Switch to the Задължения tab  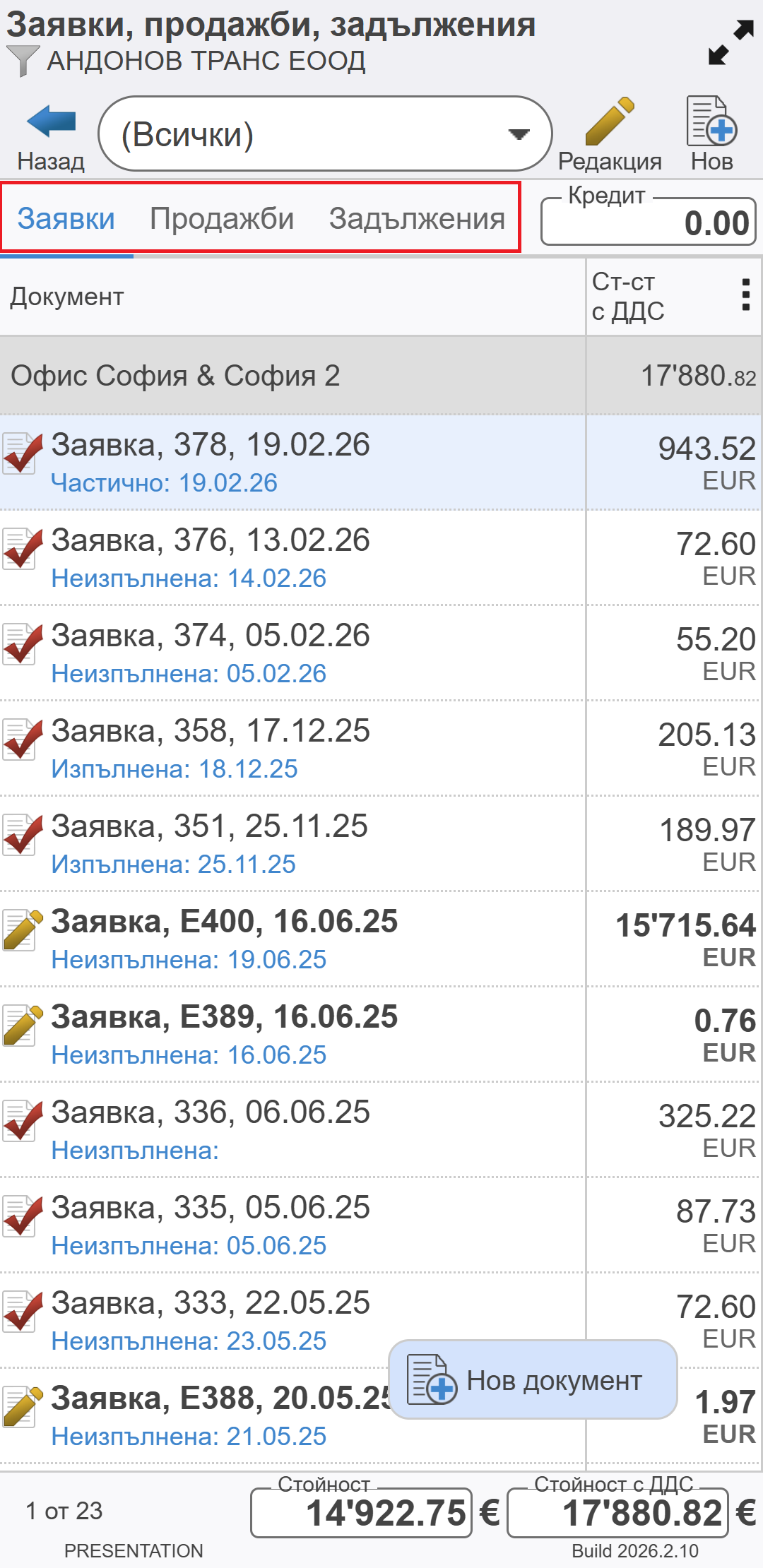point(417,219)
